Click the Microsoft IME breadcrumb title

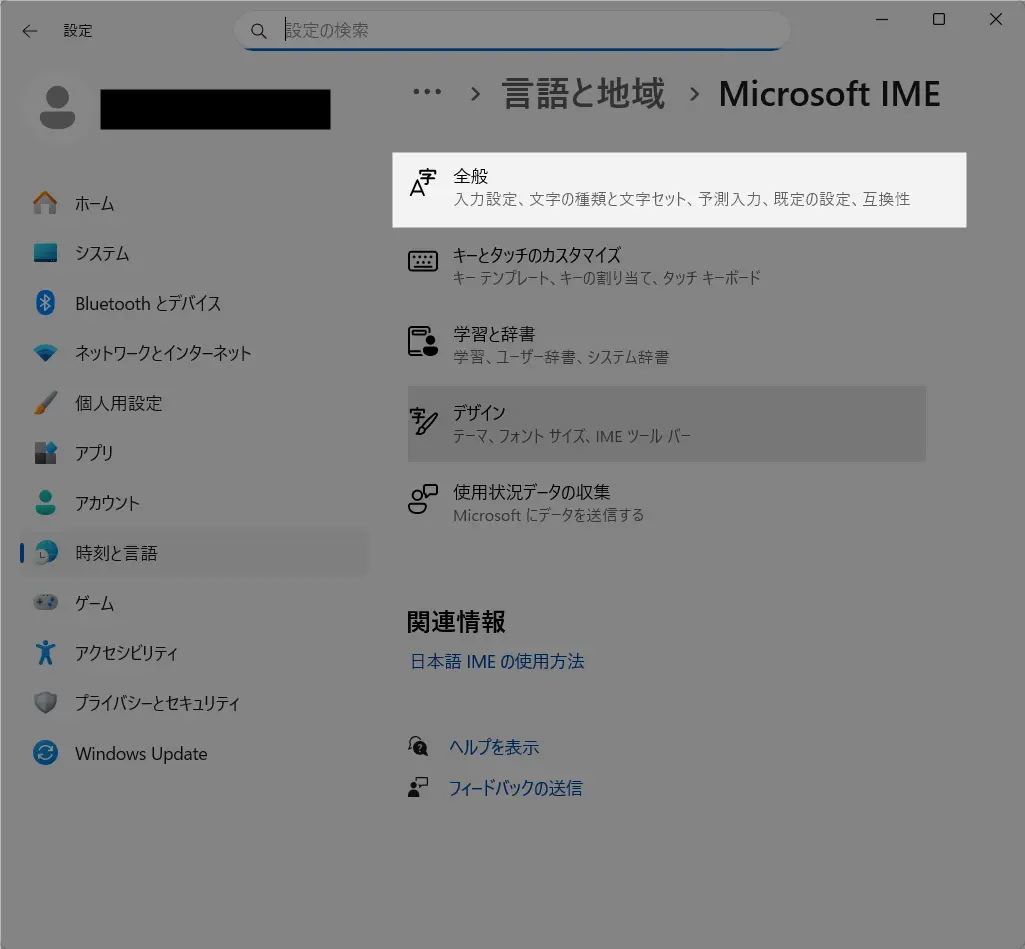[830, 93]
